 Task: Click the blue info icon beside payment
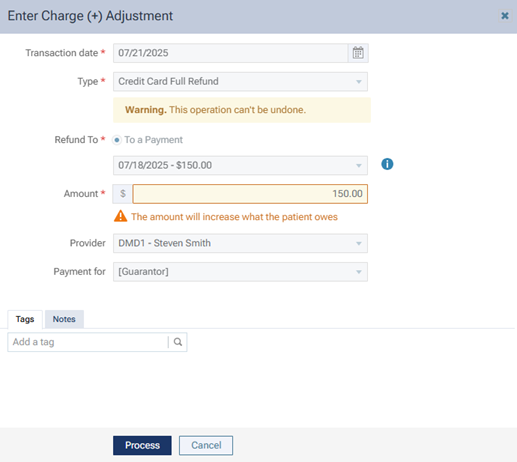tap(387, 164)
